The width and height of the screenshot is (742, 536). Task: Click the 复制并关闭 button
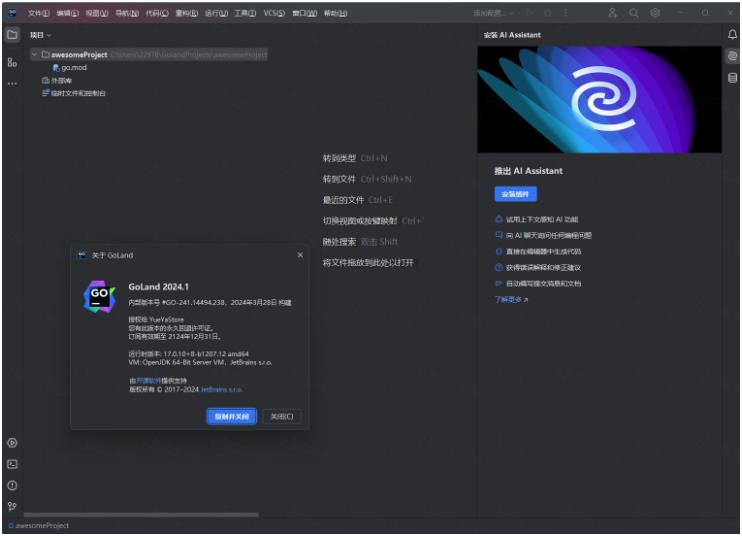(x=232, y=416)
